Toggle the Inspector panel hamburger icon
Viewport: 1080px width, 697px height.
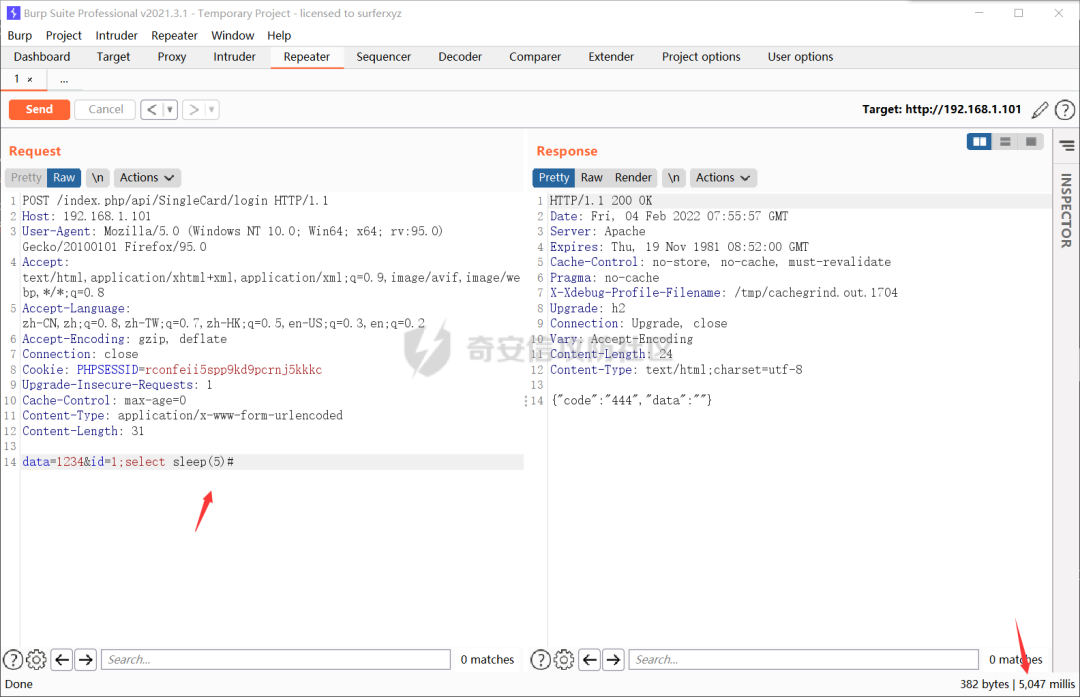1067,145
